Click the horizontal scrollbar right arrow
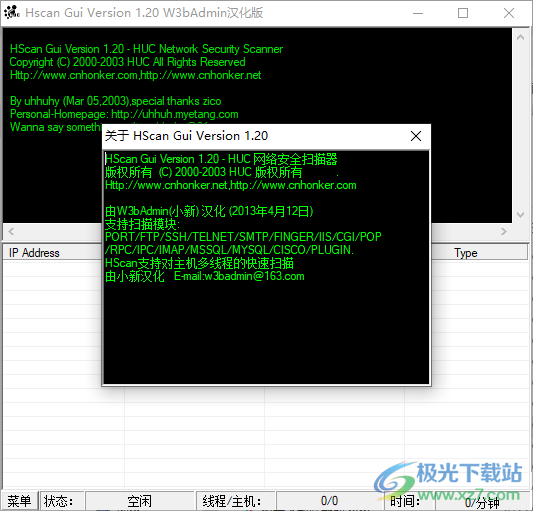533x511 pixels. (504, 232)
